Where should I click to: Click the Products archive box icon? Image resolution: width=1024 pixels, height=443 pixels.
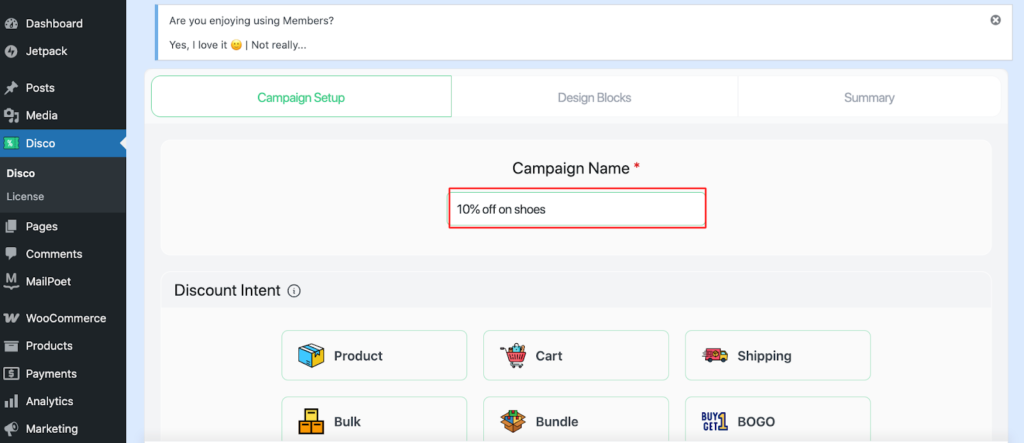coord(11,346)
